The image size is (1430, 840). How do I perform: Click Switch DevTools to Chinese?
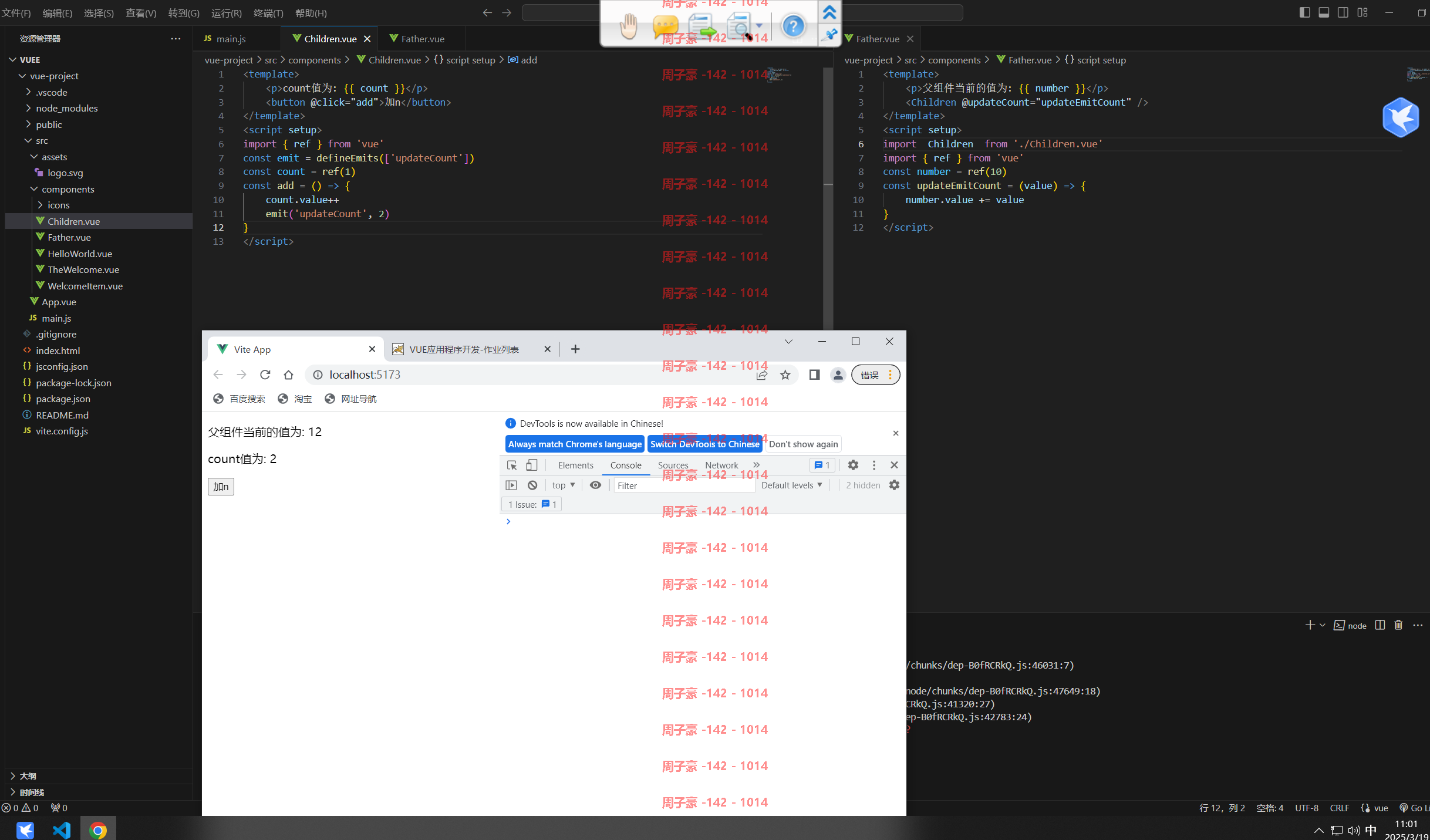pyautogui.click(x=704, y=444)
